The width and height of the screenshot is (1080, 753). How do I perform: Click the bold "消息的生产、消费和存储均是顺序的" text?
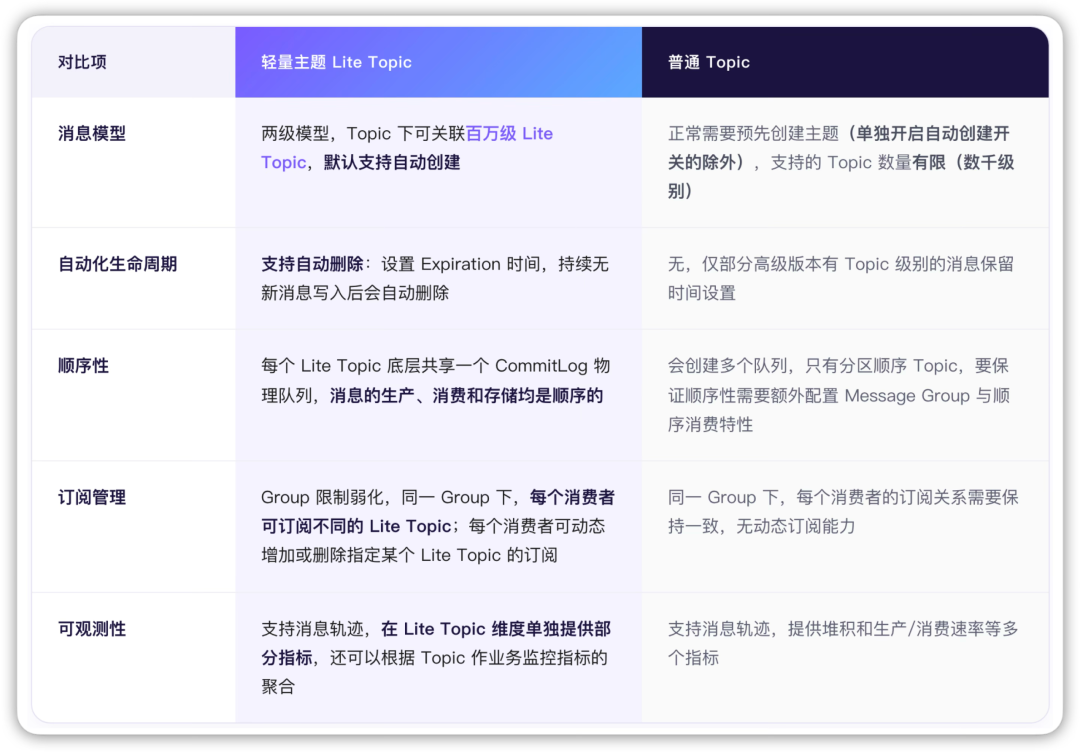click(x=466, y=395)
